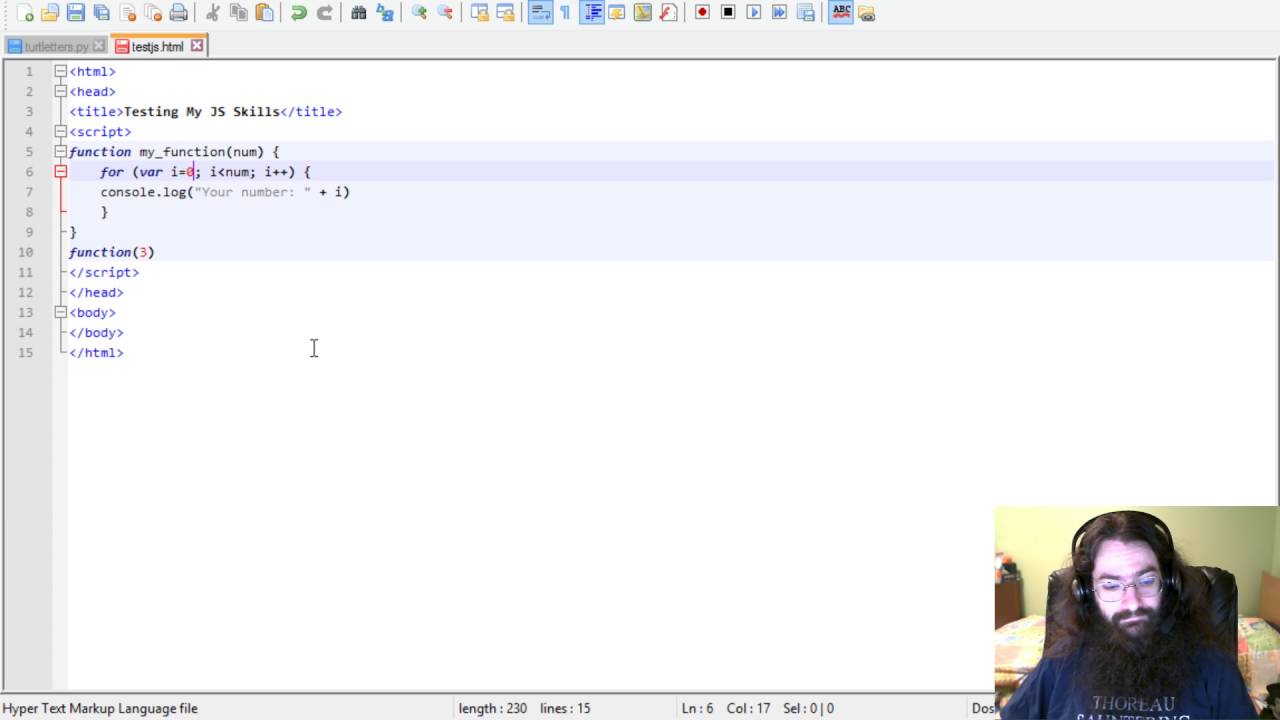Screen dimensions: 1280x720
Task: Click the </script> closing tag
Action: click(x=104, y=272)
